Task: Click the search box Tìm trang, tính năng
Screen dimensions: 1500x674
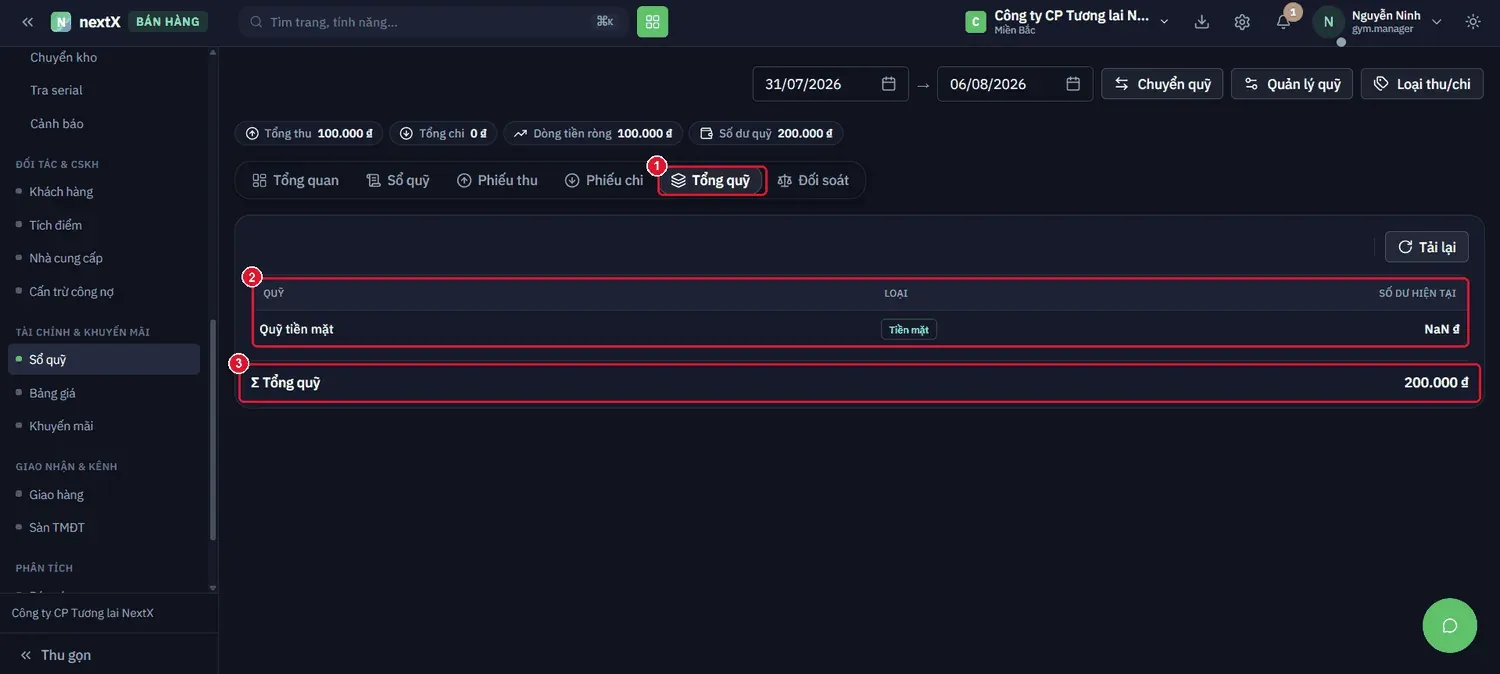Action: pos(433,22)
